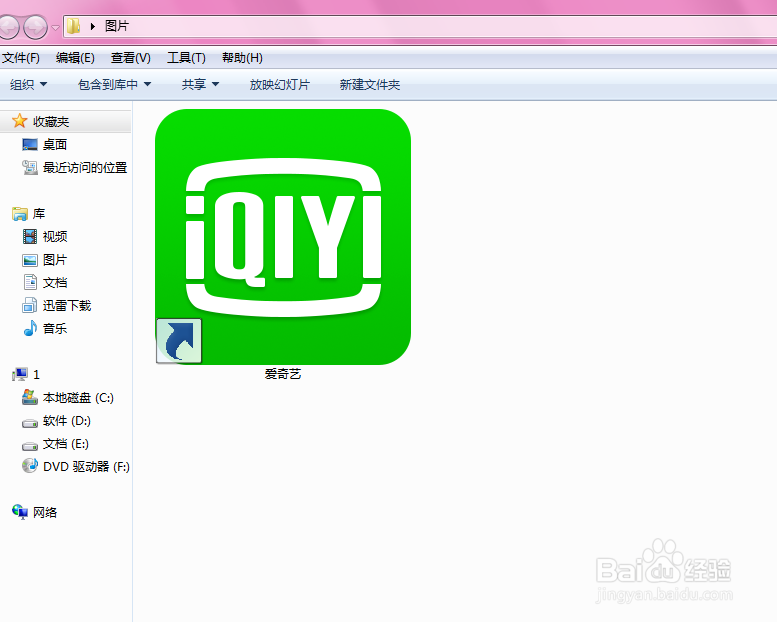This screenshot has height=622, width=777.
Task: Click the DVD 驱动器 (F:) disc icon
Action: [x=30, y=465]
